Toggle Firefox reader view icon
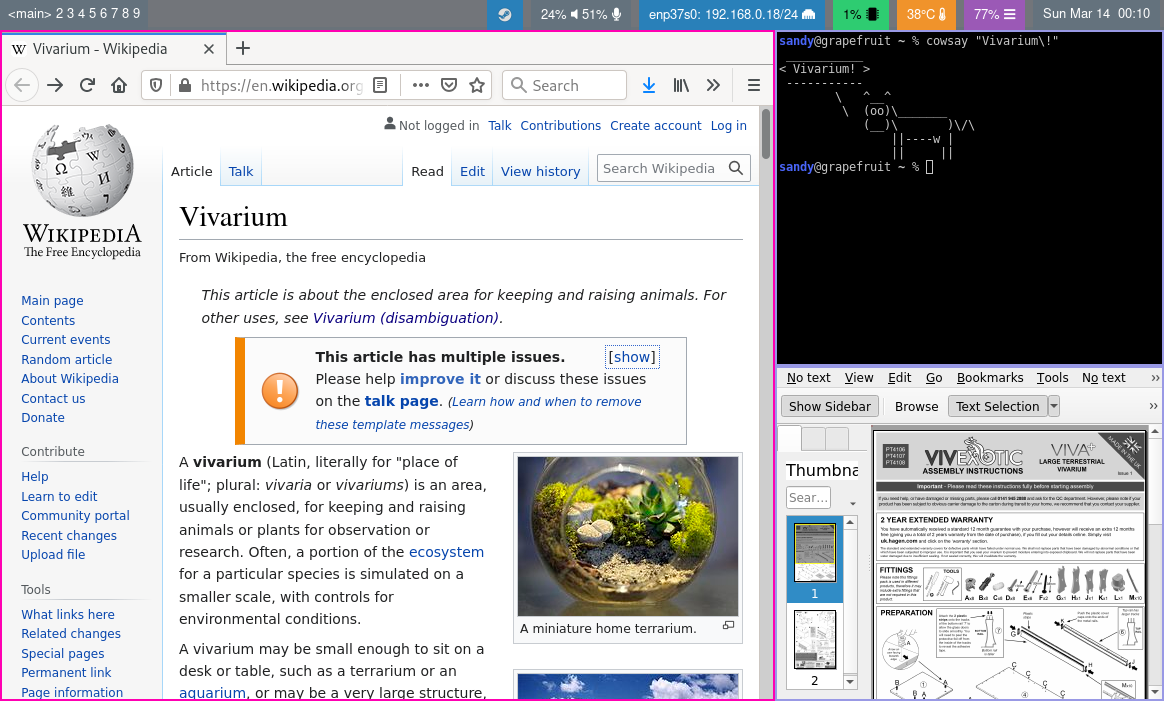1164x701 pixels. point(380,85)
